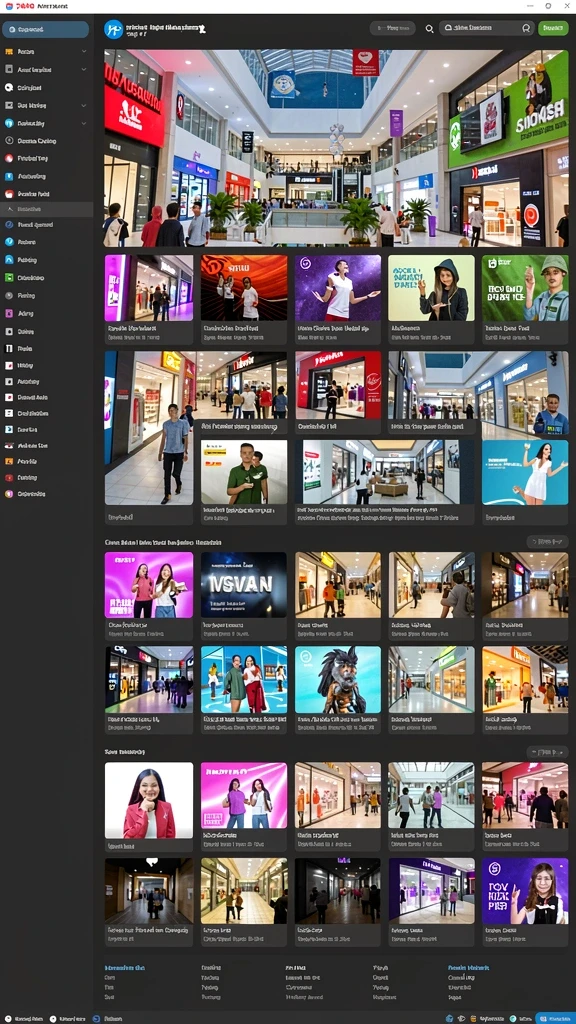Click the bottom-most purple-orange round sidebar icon
576x1024 pixels.
tap(8, 494)
